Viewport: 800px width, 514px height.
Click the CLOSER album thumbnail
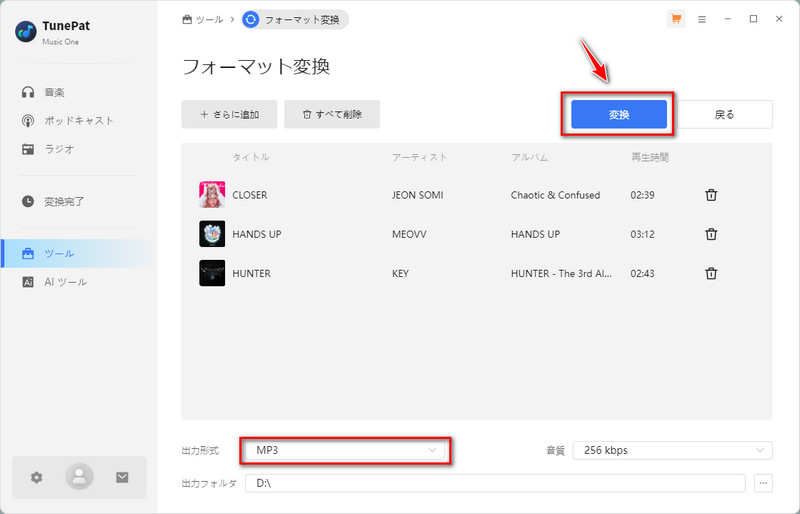click(212, 194)
